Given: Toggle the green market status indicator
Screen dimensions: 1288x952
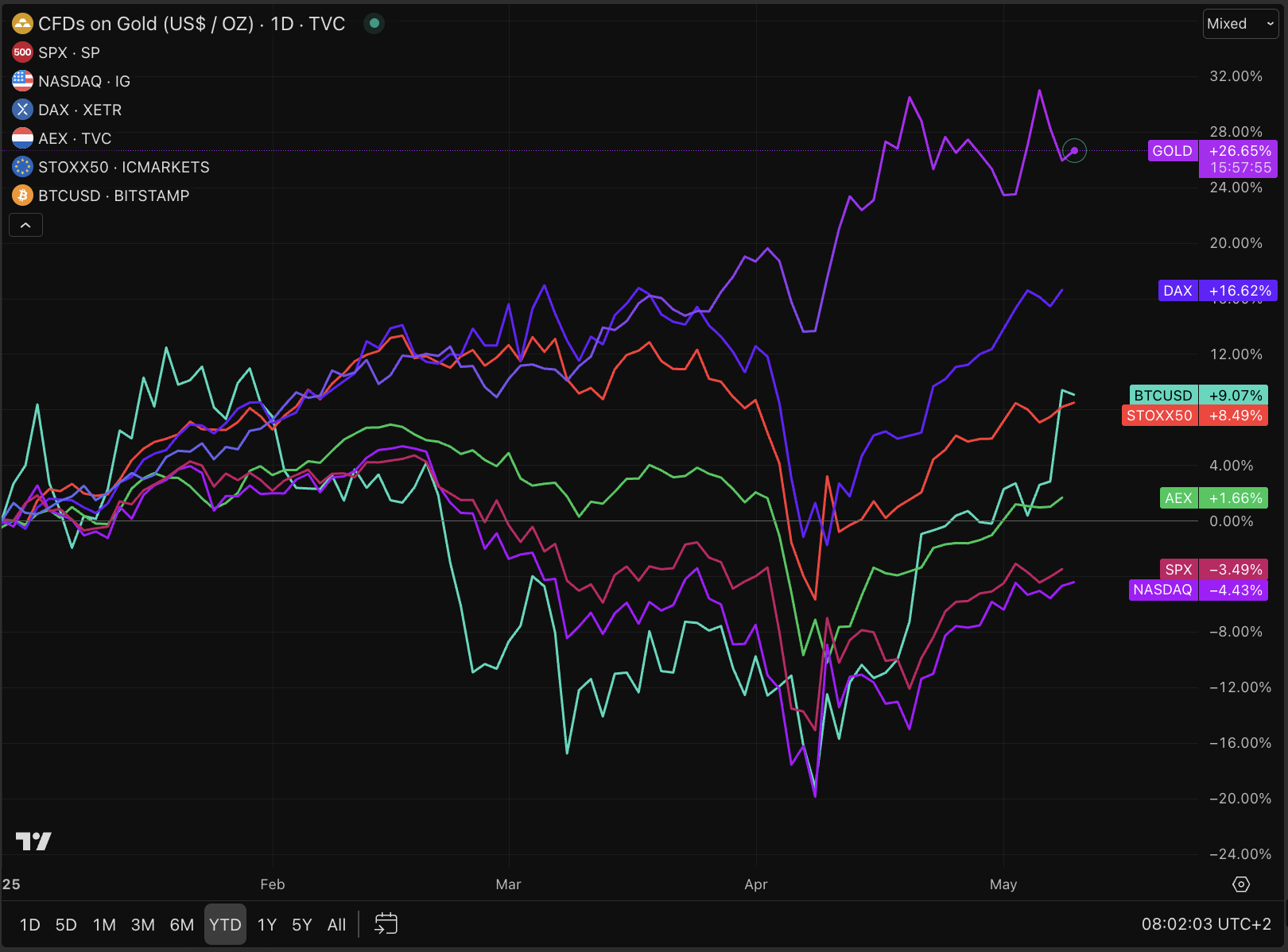Looking at the screenshot, I should coord(374,24).
